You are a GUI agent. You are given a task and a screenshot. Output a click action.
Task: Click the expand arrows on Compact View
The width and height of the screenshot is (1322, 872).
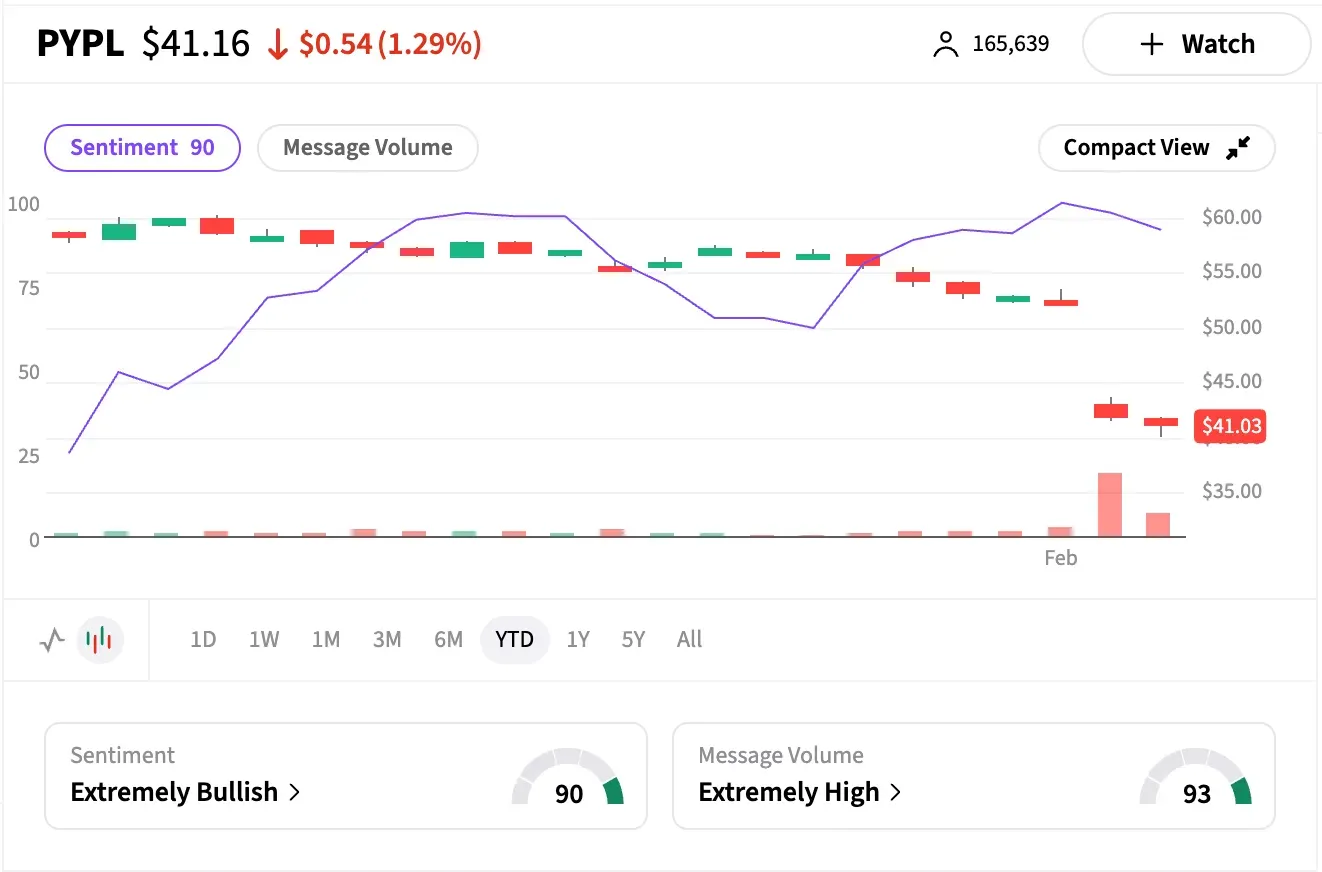pos(1238,147)
